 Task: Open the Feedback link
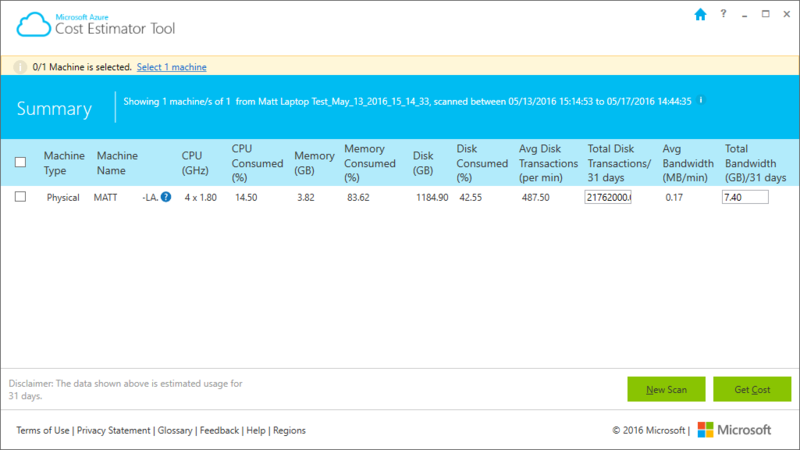[219, 430]
